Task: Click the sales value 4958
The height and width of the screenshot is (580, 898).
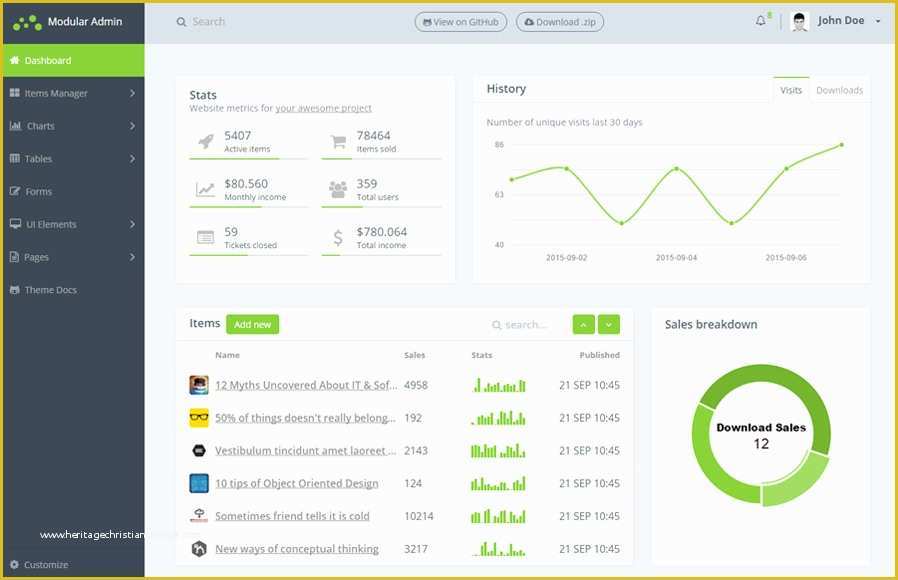Action: (x=416, y=385)
